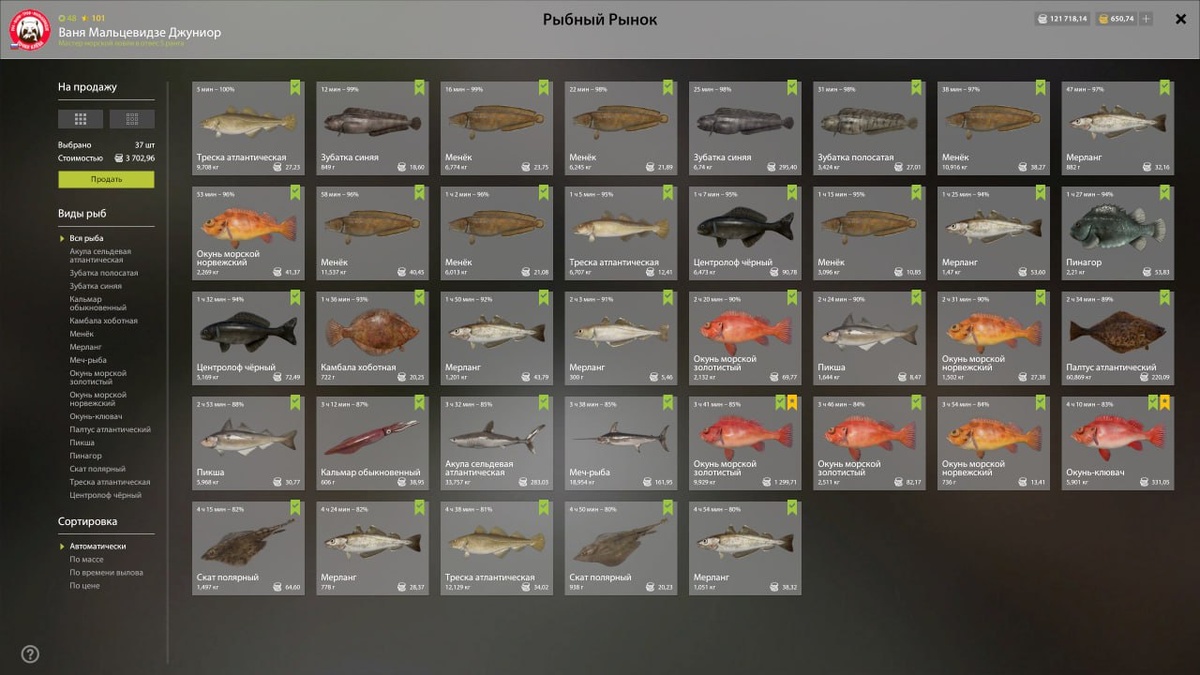Uncheck the green checkmark on Палтус атлантический
The width and height of the screenshot is (1200, 675).
(1165, 297)
